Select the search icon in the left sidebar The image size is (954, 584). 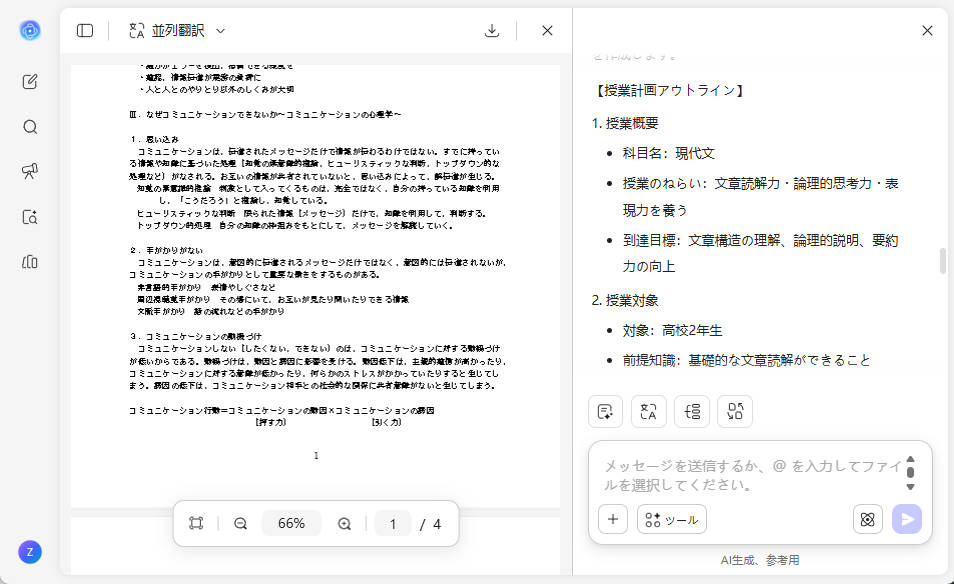click(x=30, y=126)
